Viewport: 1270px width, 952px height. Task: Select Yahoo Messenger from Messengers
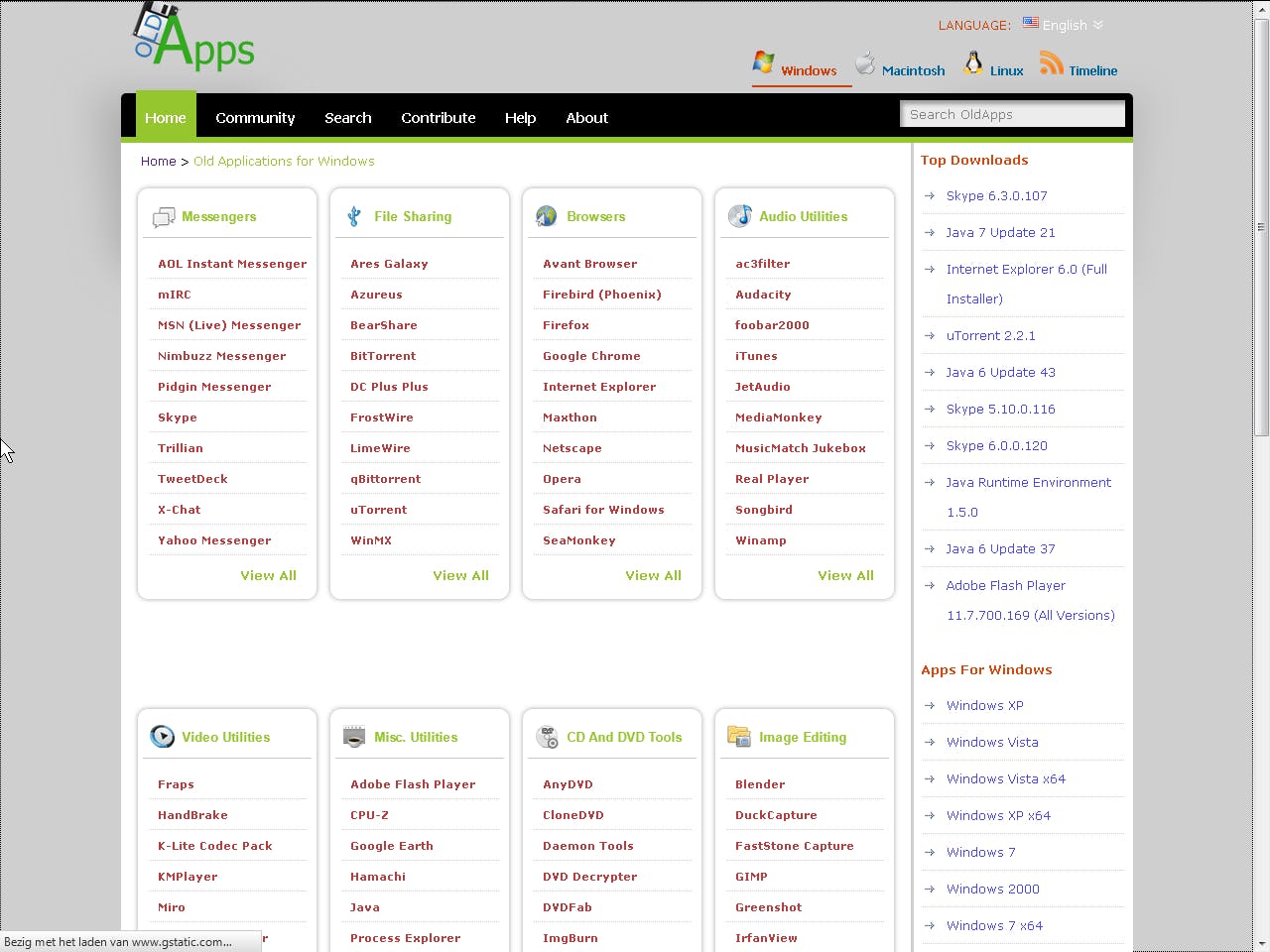(214, 540)
